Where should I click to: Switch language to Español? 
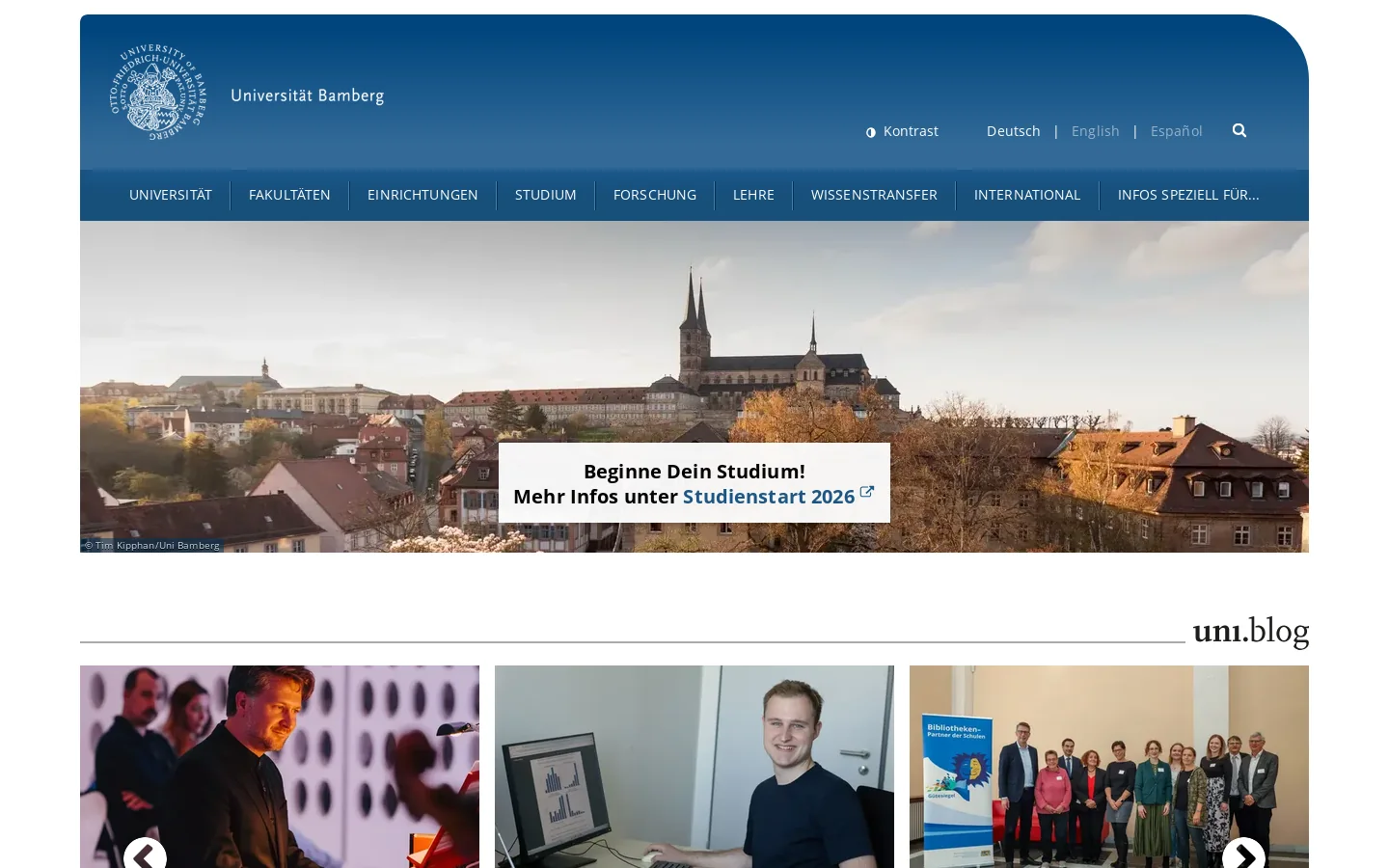[x=1176, y=131]
